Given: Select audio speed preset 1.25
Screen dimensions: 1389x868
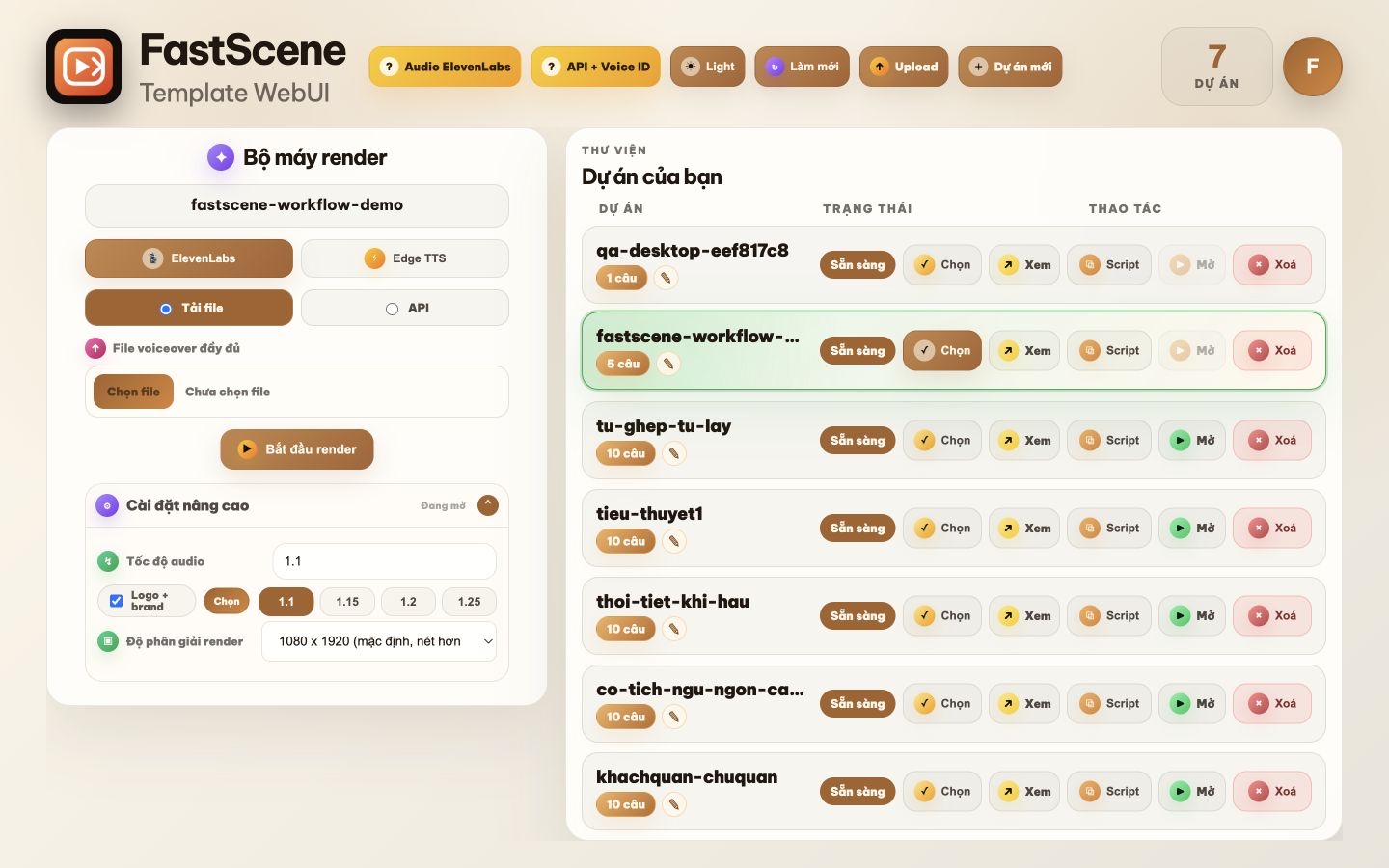Looking at the screenshot, I should coord(470,602).
